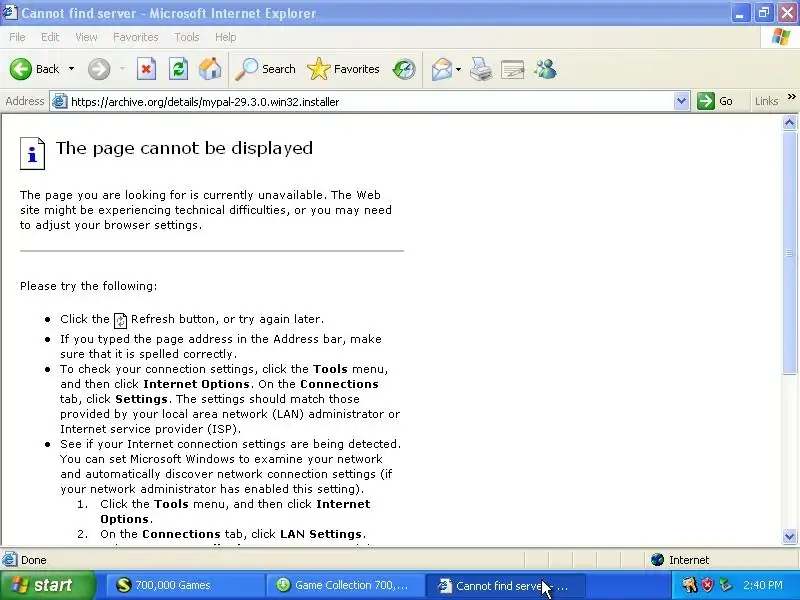This screenshot has width=800, height=600.
Task: Click the small Refresh icon in the page text
Action: coord(120,320)
